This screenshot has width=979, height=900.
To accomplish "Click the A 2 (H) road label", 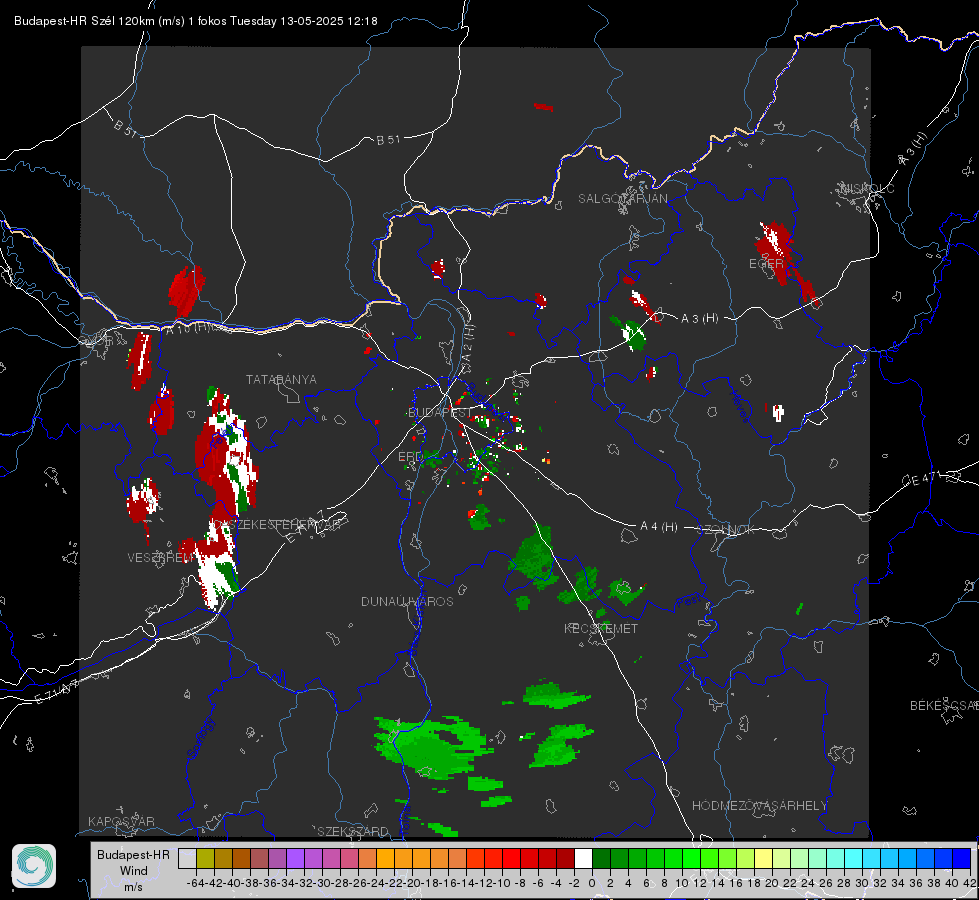I will tap(468, 344).
